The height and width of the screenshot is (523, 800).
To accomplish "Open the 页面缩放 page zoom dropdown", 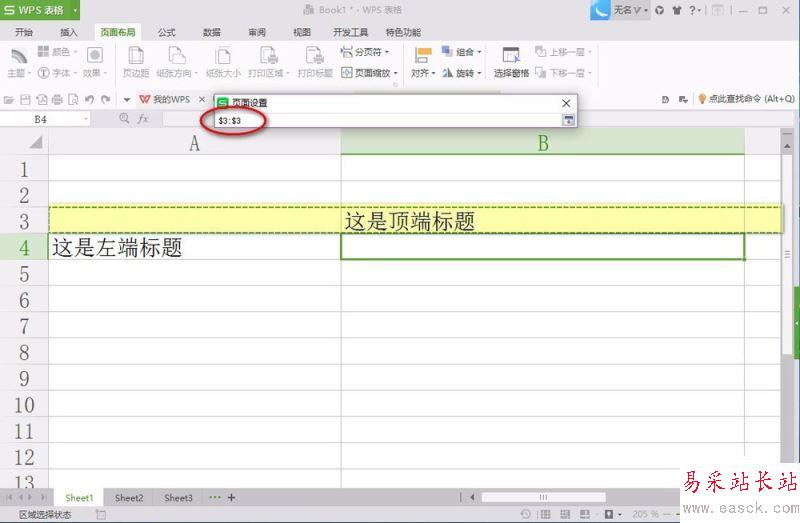I will pos(369,73).
